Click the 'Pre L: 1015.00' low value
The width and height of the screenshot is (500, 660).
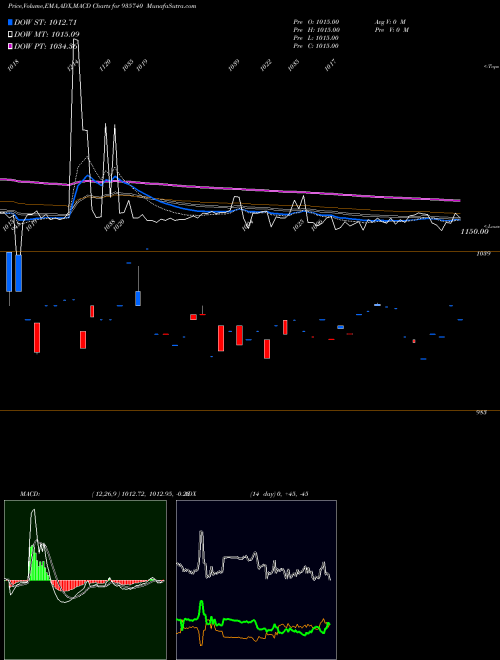316,38
